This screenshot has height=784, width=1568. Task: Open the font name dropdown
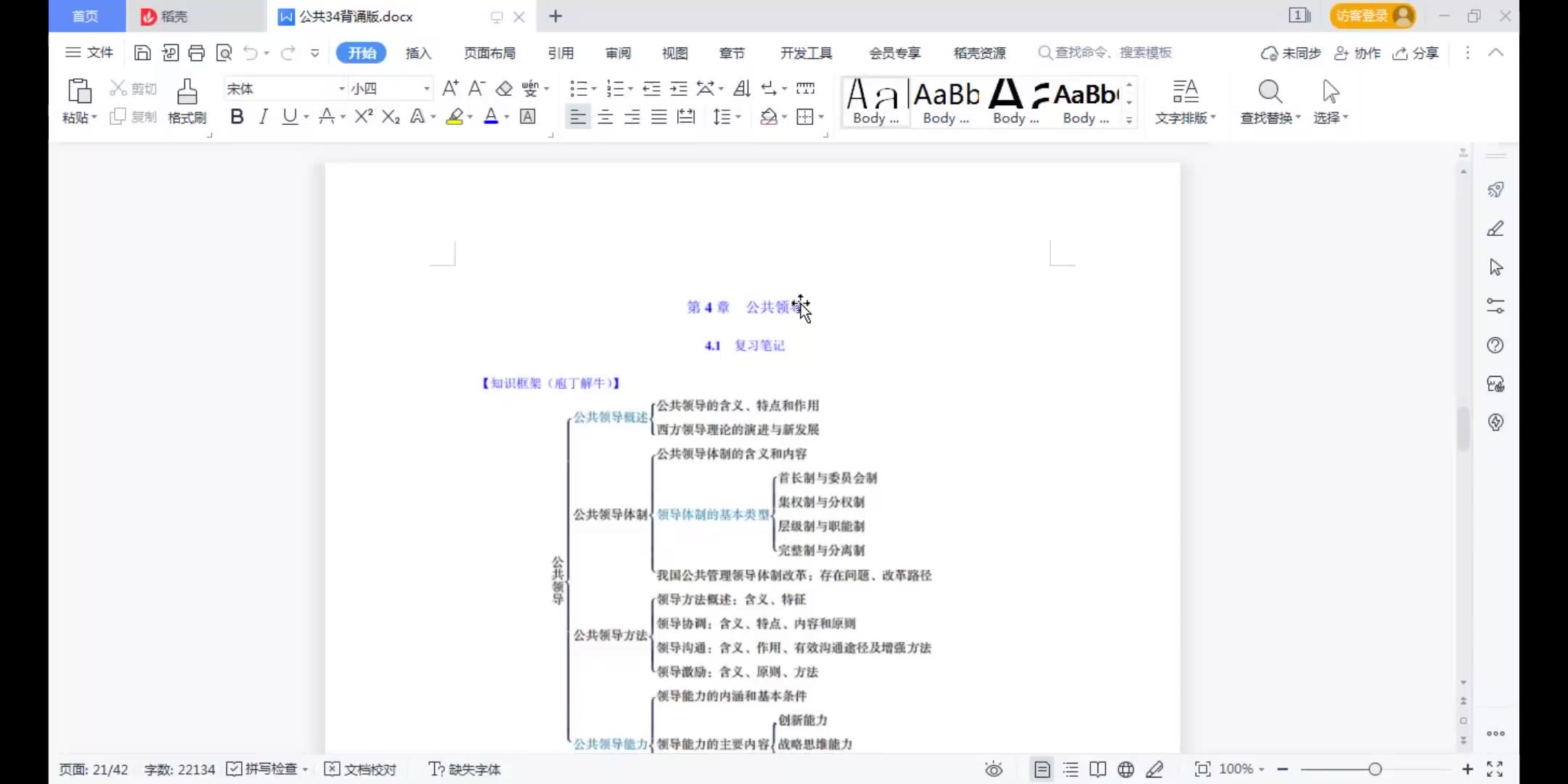pos(342,89)
